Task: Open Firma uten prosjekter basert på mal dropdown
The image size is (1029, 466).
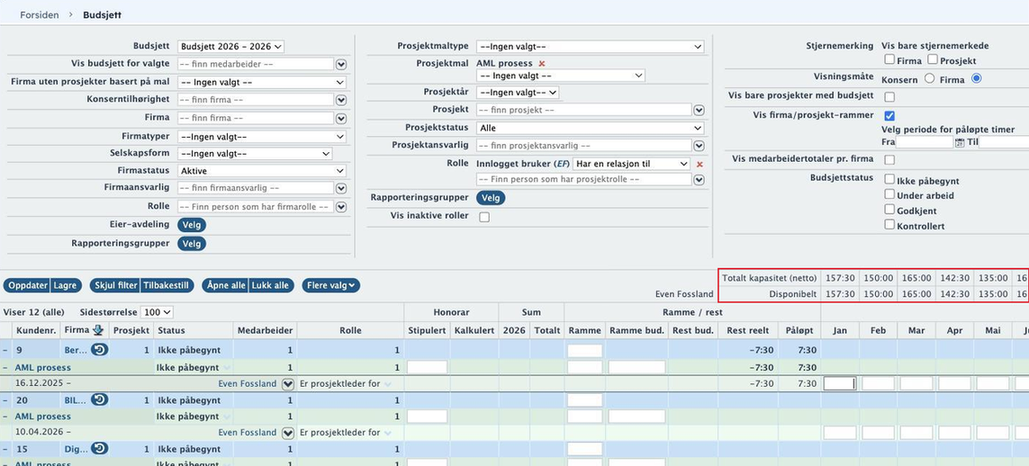Action: pyautogui.click(x=262, y=83)
